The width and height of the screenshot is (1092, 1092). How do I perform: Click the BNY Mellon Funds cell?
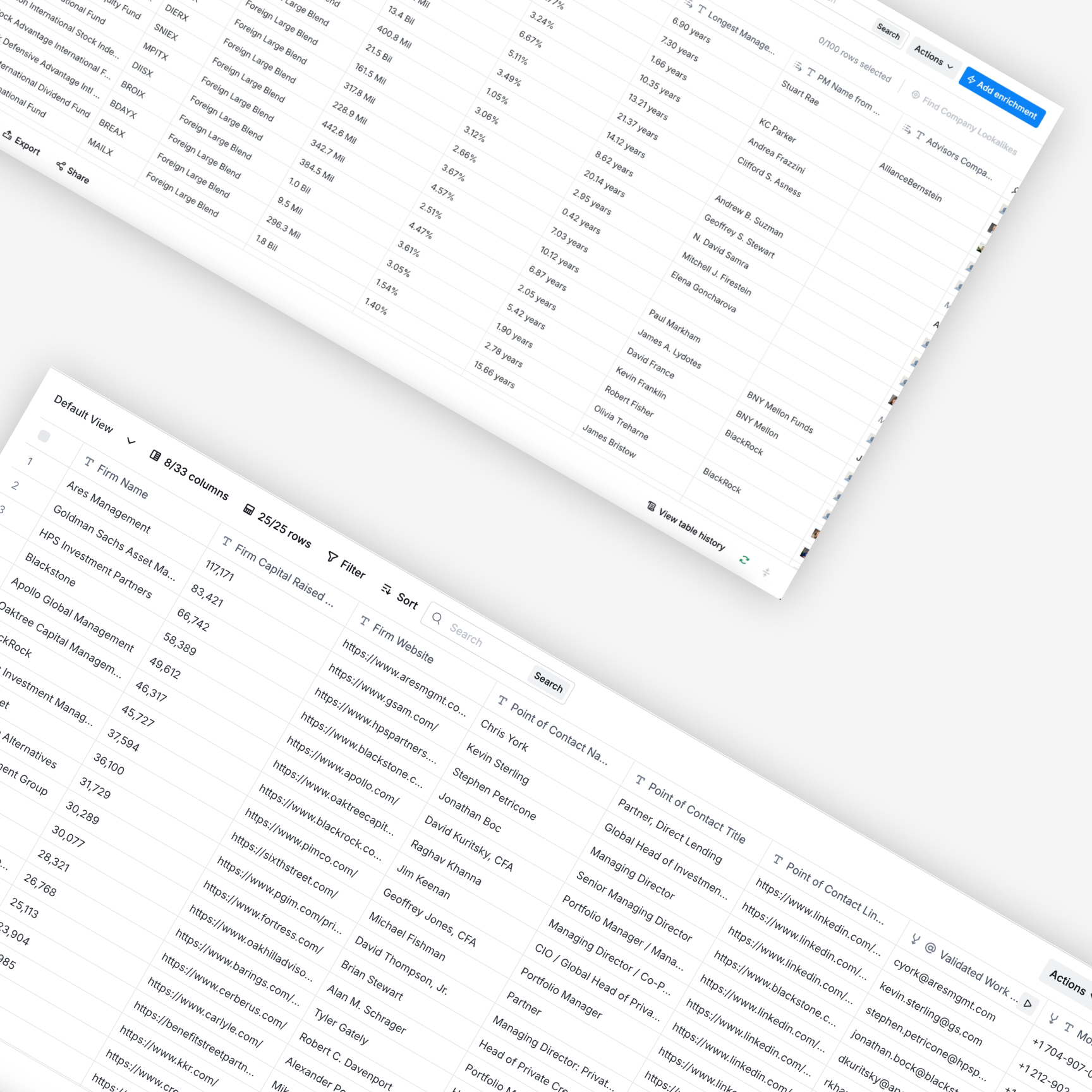[780, 411]
